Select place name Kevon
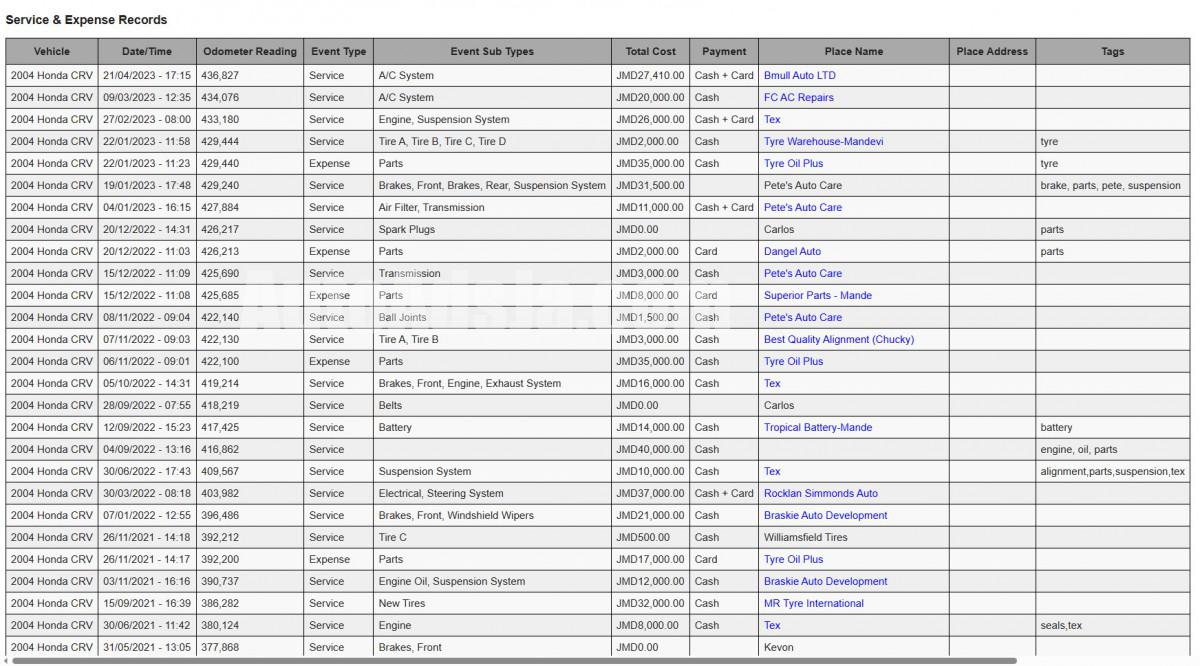This screenshot has height=666, width=1200. (x=779, y=647)
